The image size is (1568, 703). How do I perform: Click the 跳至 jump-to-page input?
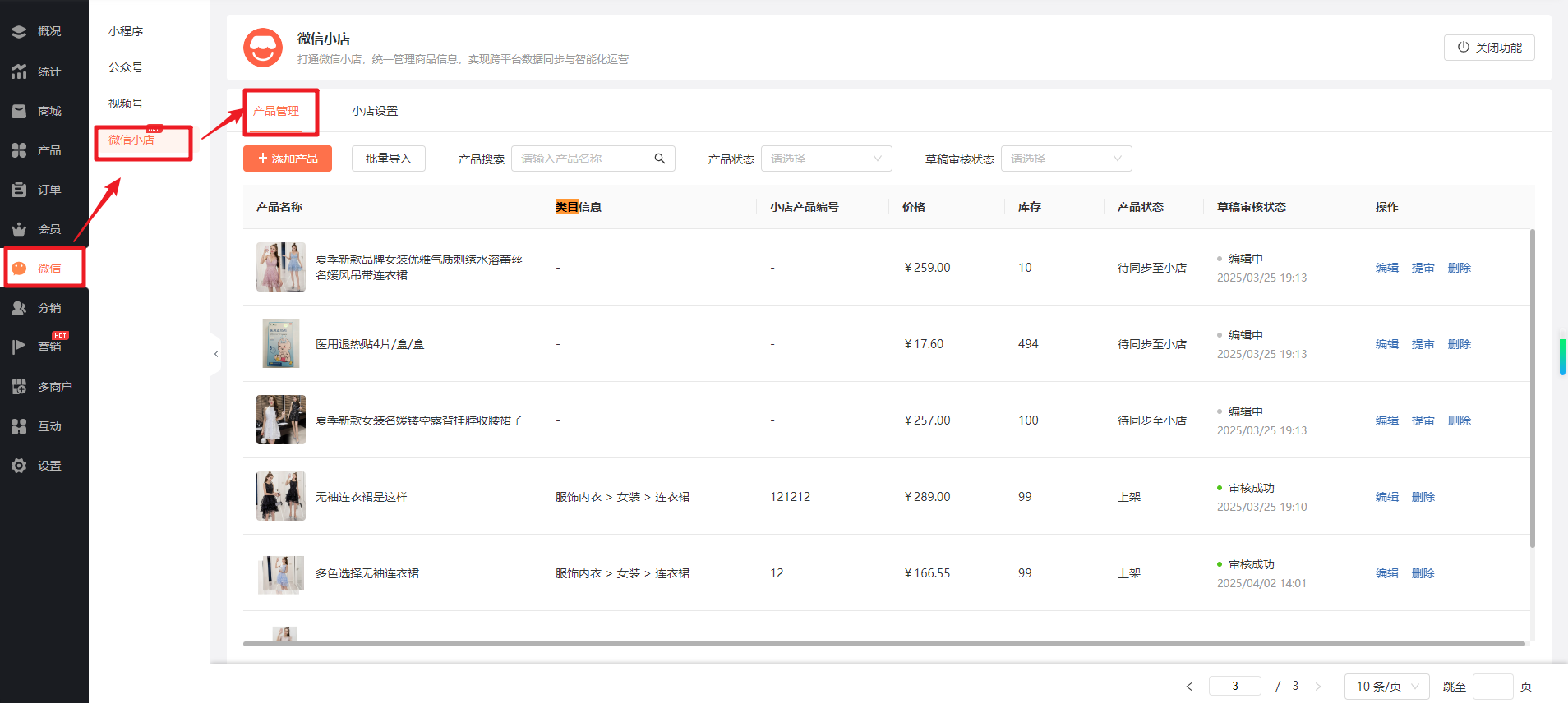(1493, 687)
